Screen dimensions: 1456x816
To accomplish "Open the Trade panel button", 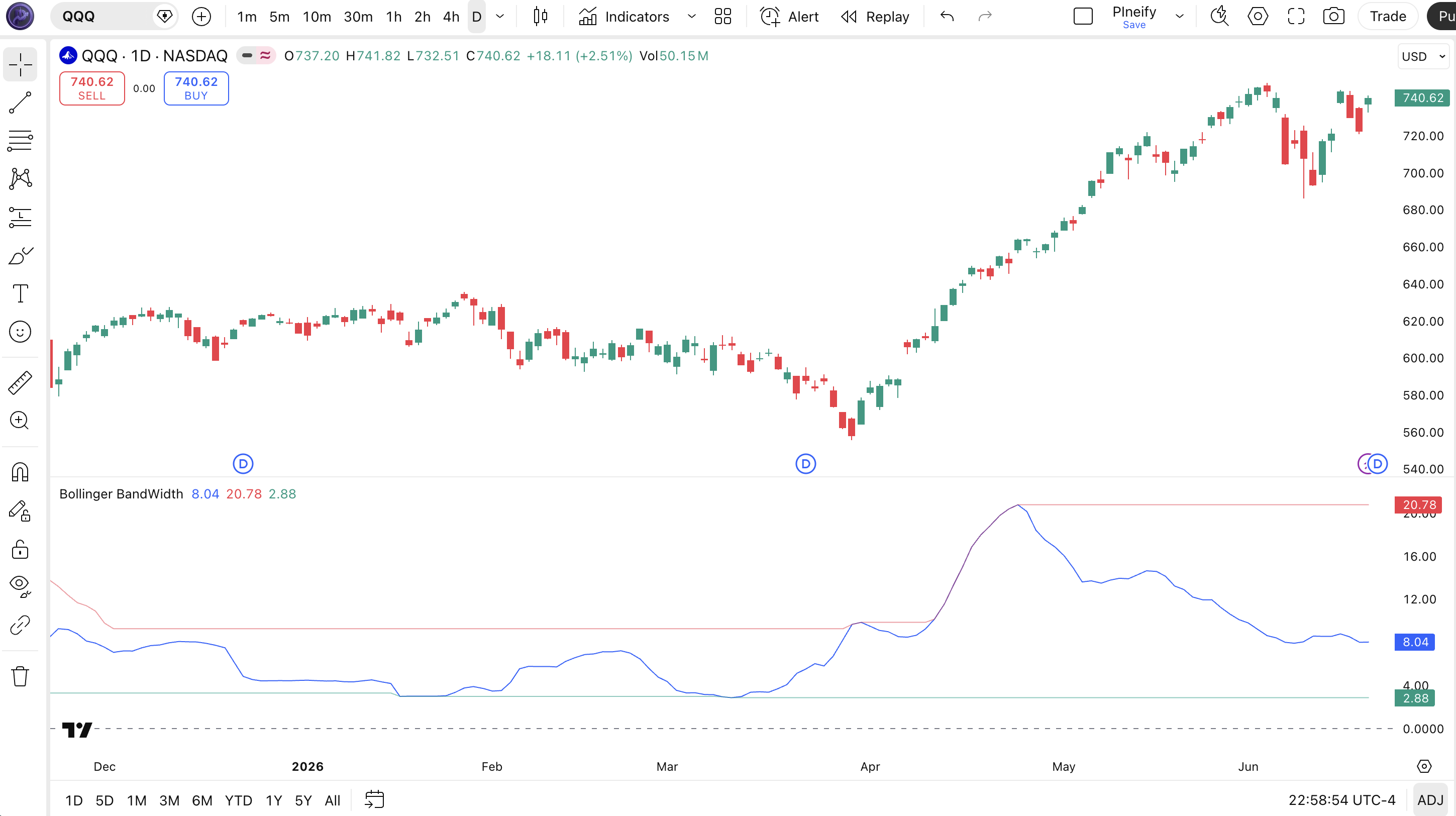I will click(1388, 17).
